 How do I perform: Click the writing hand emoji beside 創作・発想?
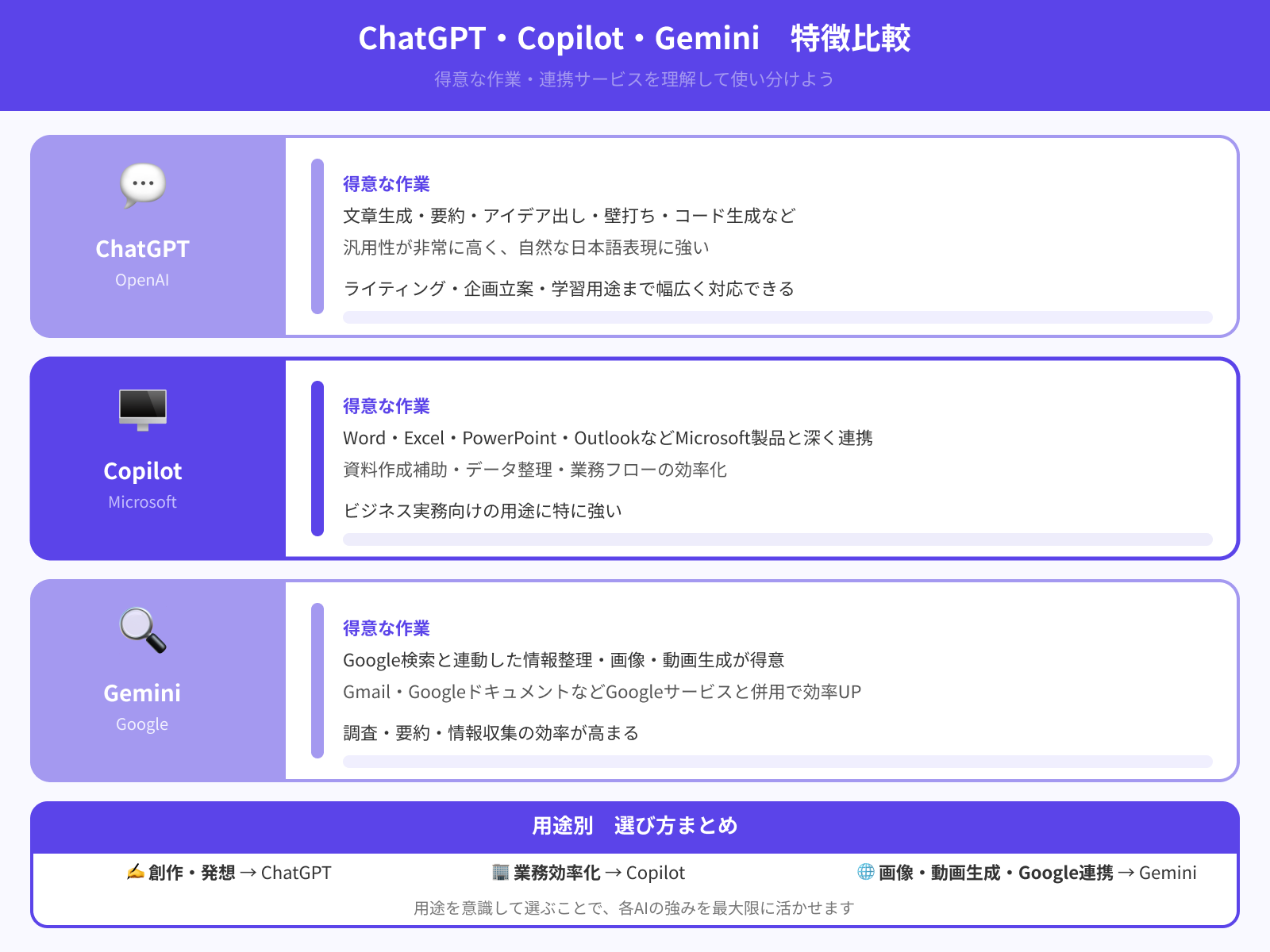tap(136, 873)
